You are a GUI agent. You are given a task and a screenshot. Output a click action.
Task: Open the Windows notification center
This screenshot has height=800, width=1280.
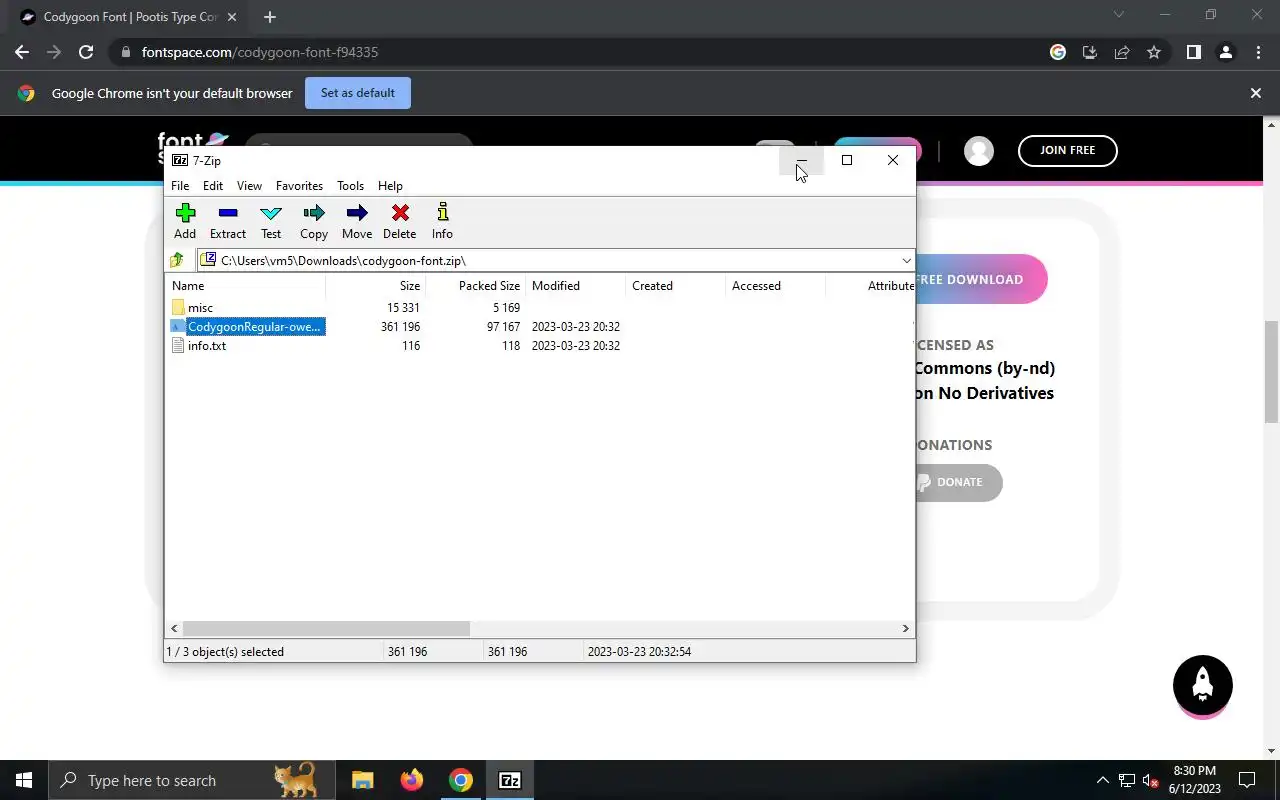(x=1247, y=780)
